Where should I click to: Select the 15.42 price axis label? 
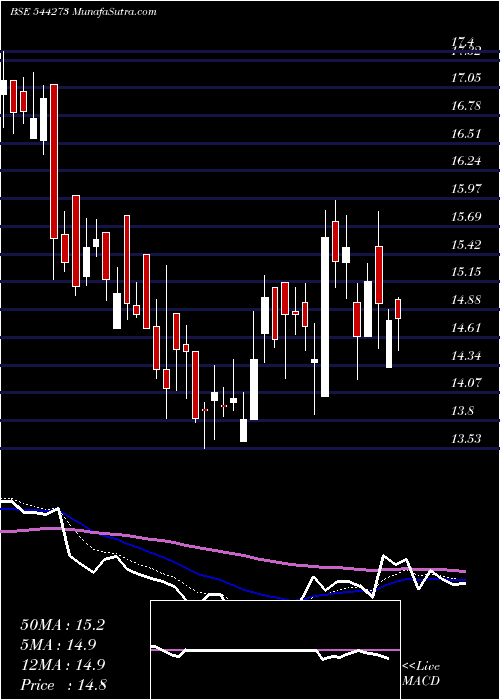[467, 245]
